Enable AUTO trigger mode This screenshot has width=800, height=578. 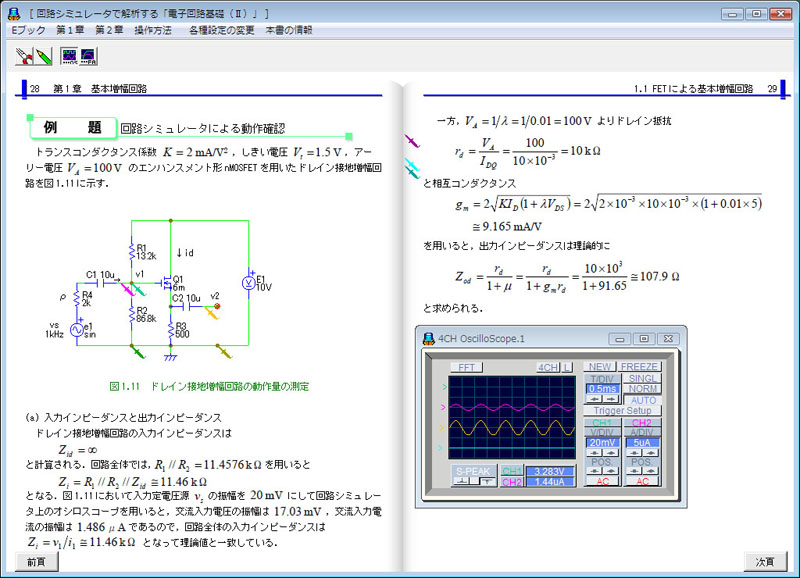tap(643, 400)
